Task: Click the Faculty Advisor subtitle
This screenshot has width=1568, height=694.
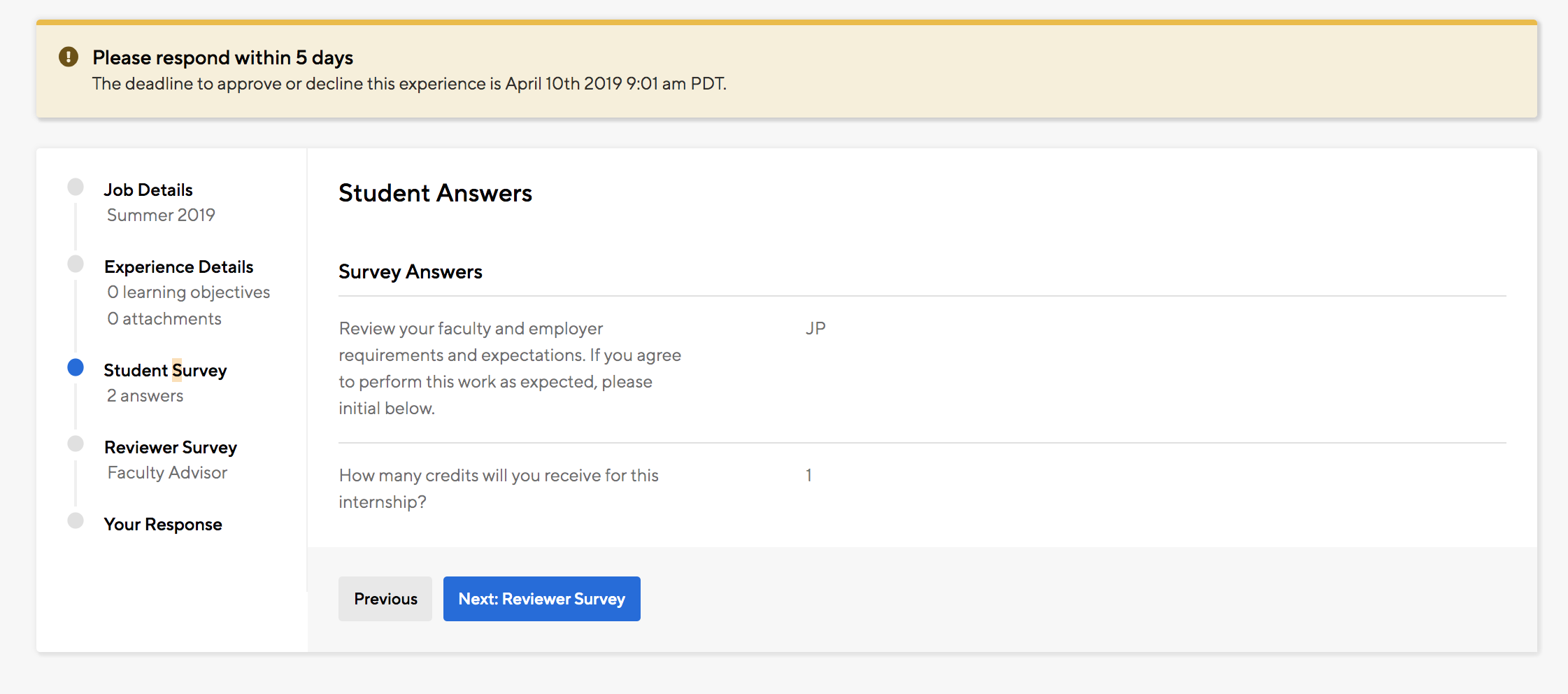Action: coord(167,472)
